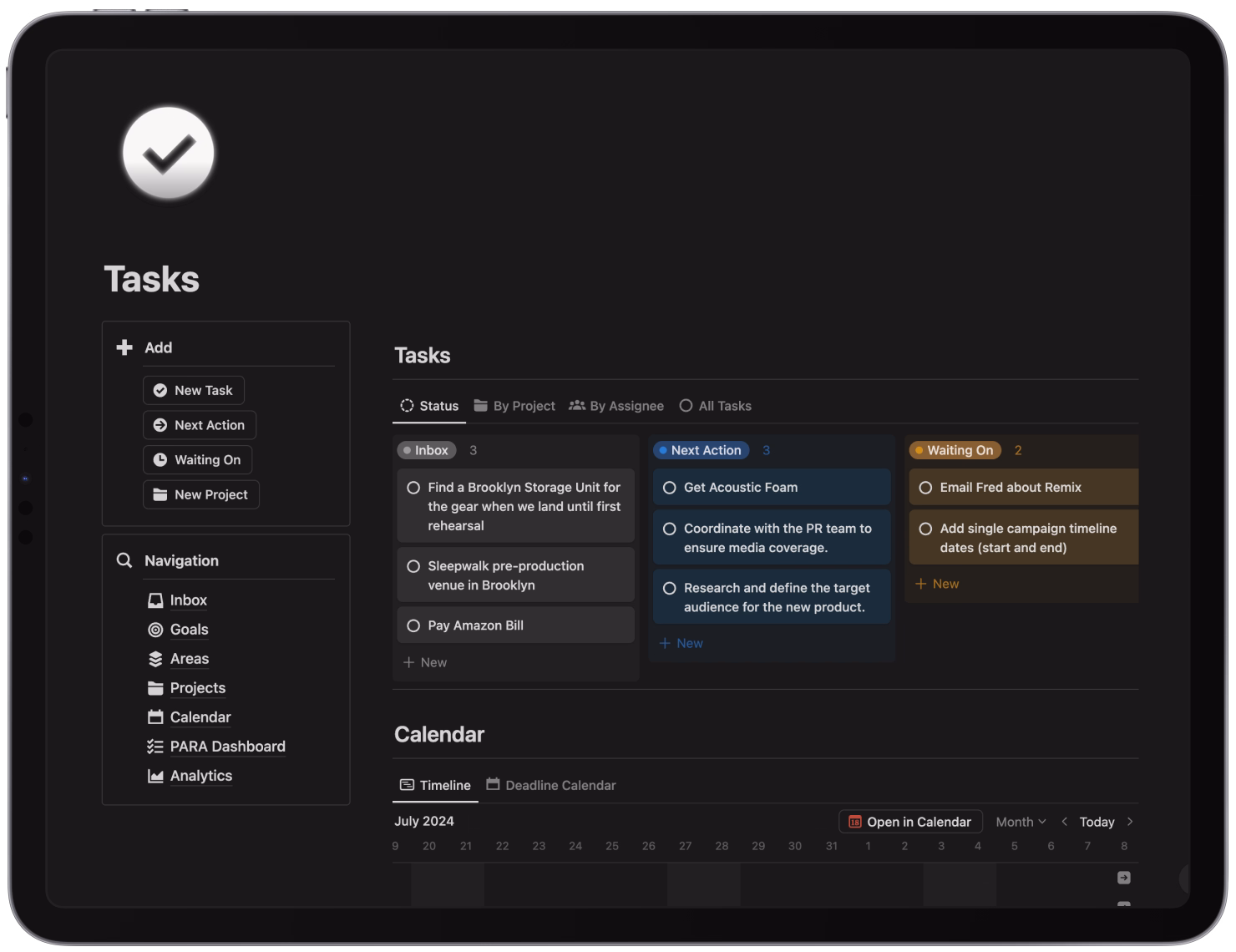
Task: Click the plus icon beside Add
Action: click(124, 347)
